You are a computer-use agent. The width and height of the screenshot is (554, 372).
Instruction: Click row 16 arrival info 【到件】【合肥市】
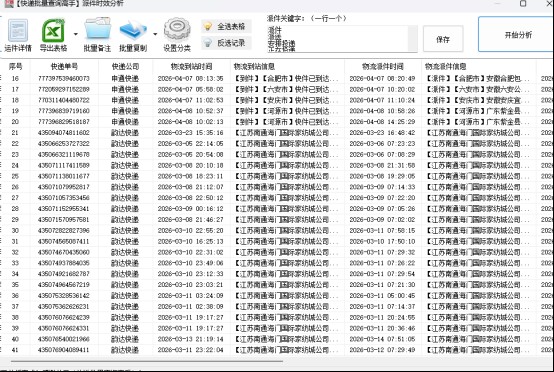(x=287, y=78)
